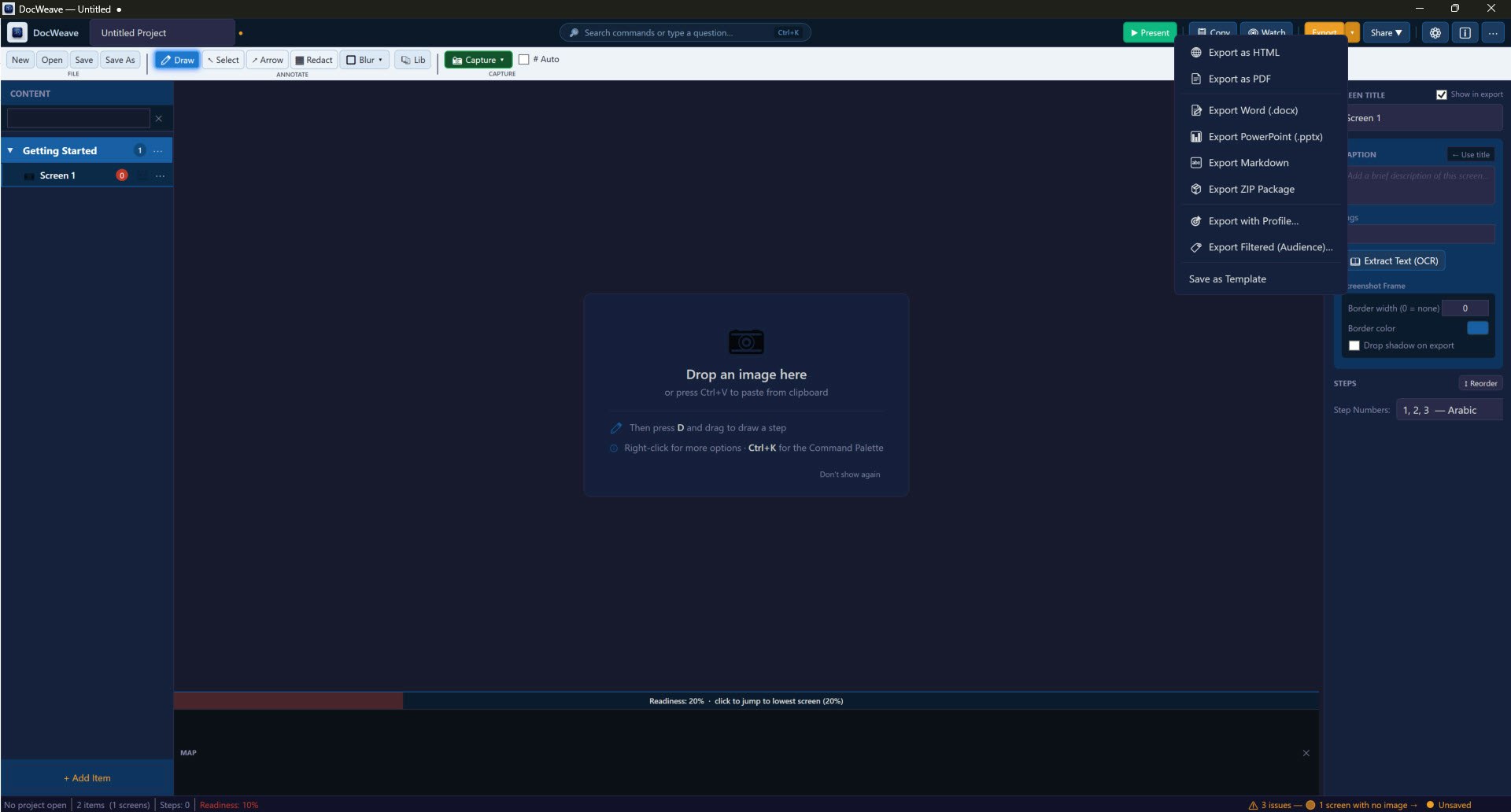This screenshot has height=812, width=1511.
Task: Open the top bar more options ellipsis
Action: 1493,33
